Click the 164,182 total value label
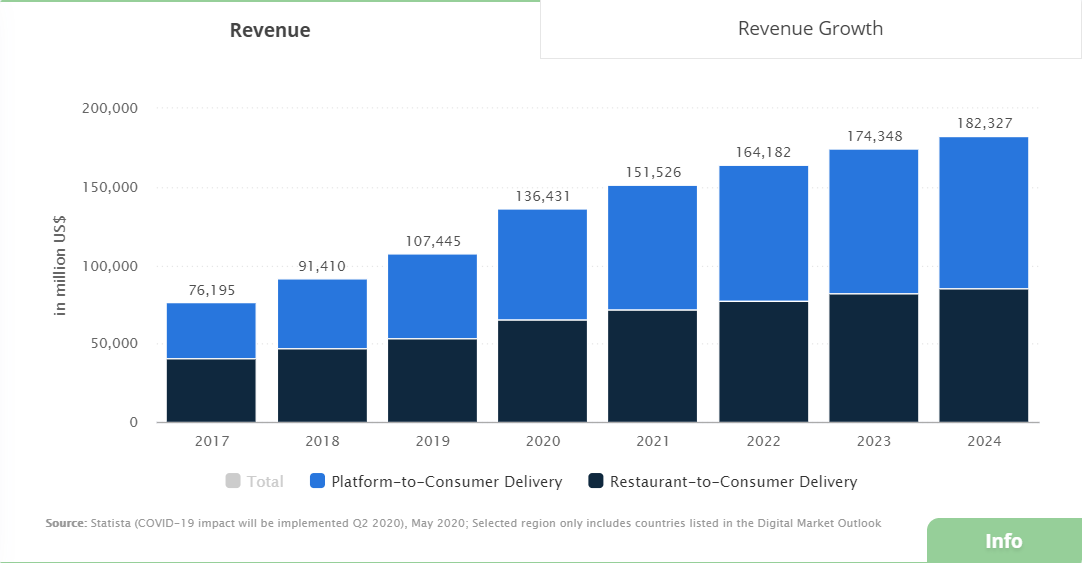 (763, 152)
